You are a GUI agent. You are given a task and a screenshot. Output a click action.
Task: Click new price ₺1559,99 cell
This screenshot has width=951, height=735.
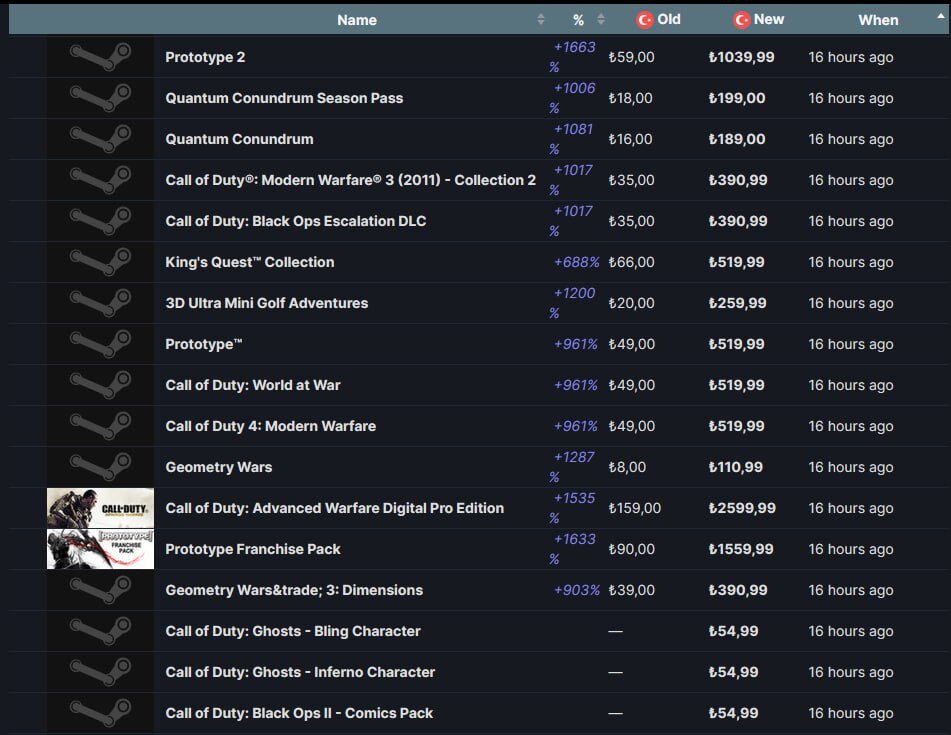741,549
